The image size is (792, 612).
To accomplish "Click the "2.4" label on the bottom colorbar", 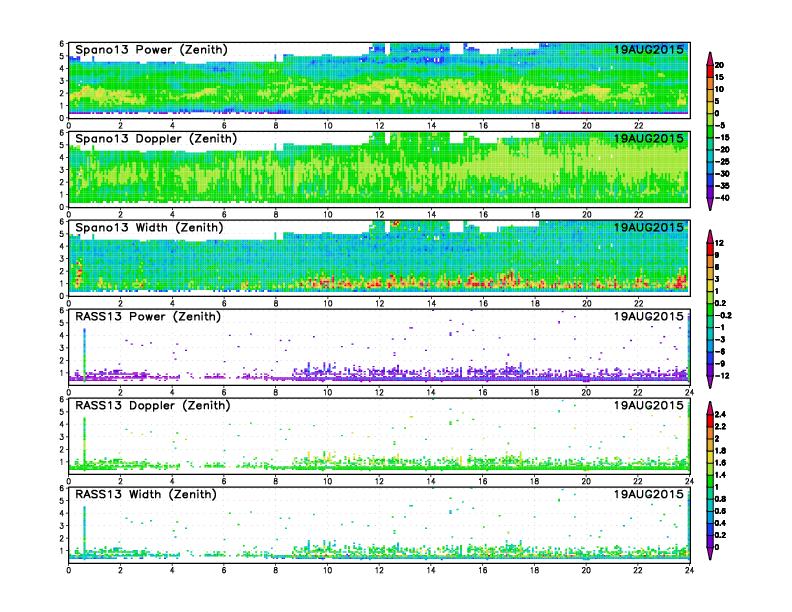I will pos(721,415).
